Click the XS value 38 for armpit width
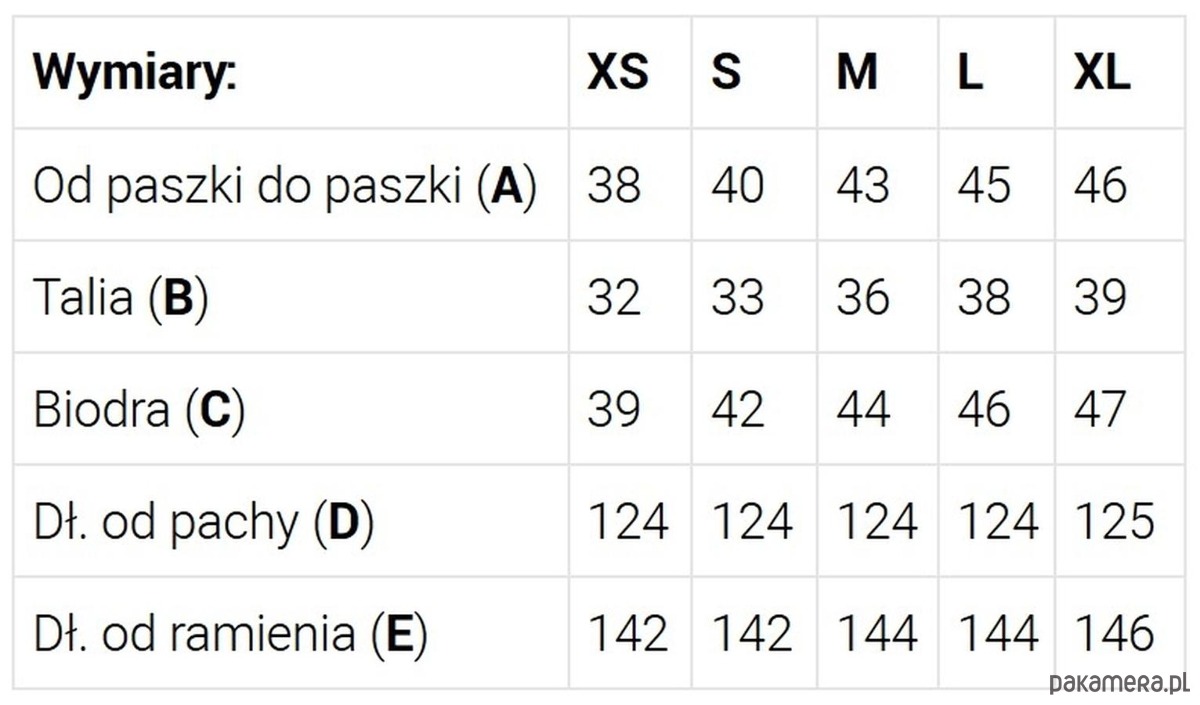 (x=614, y=186)
